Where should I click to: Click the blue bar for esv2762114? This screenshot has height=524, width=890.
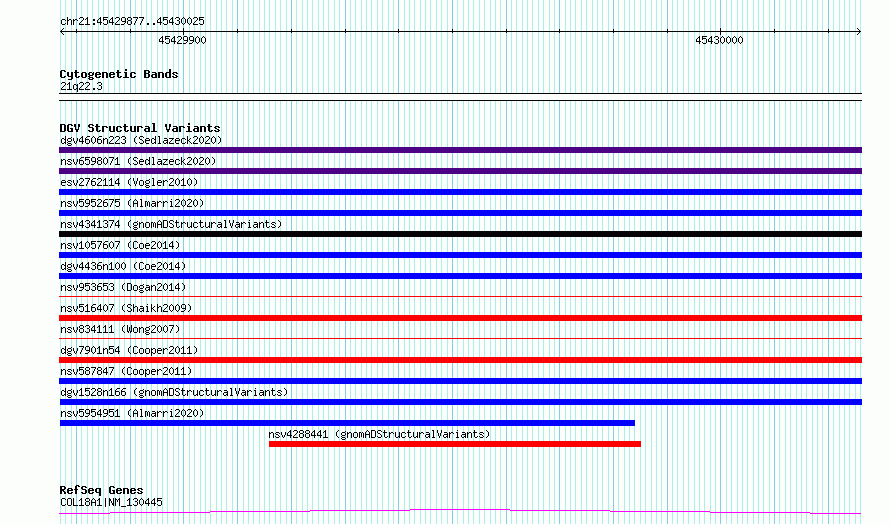pyautogui.click(x=460, y=192)
